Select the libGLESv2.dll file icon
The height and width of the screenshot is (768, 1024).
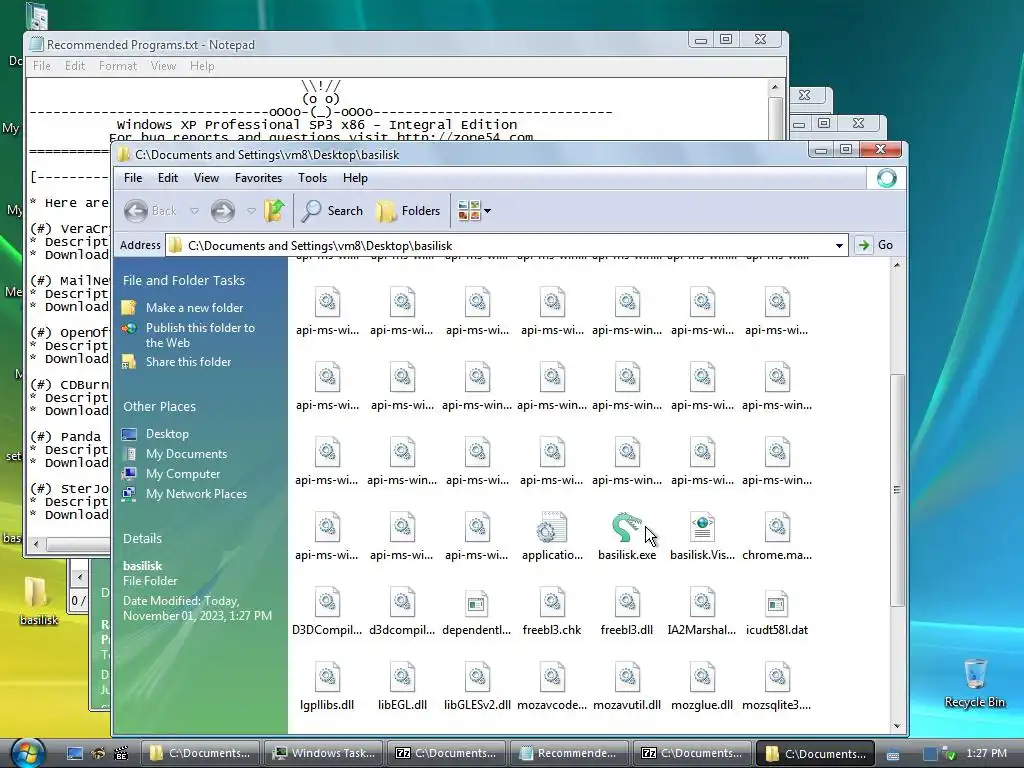477,678
